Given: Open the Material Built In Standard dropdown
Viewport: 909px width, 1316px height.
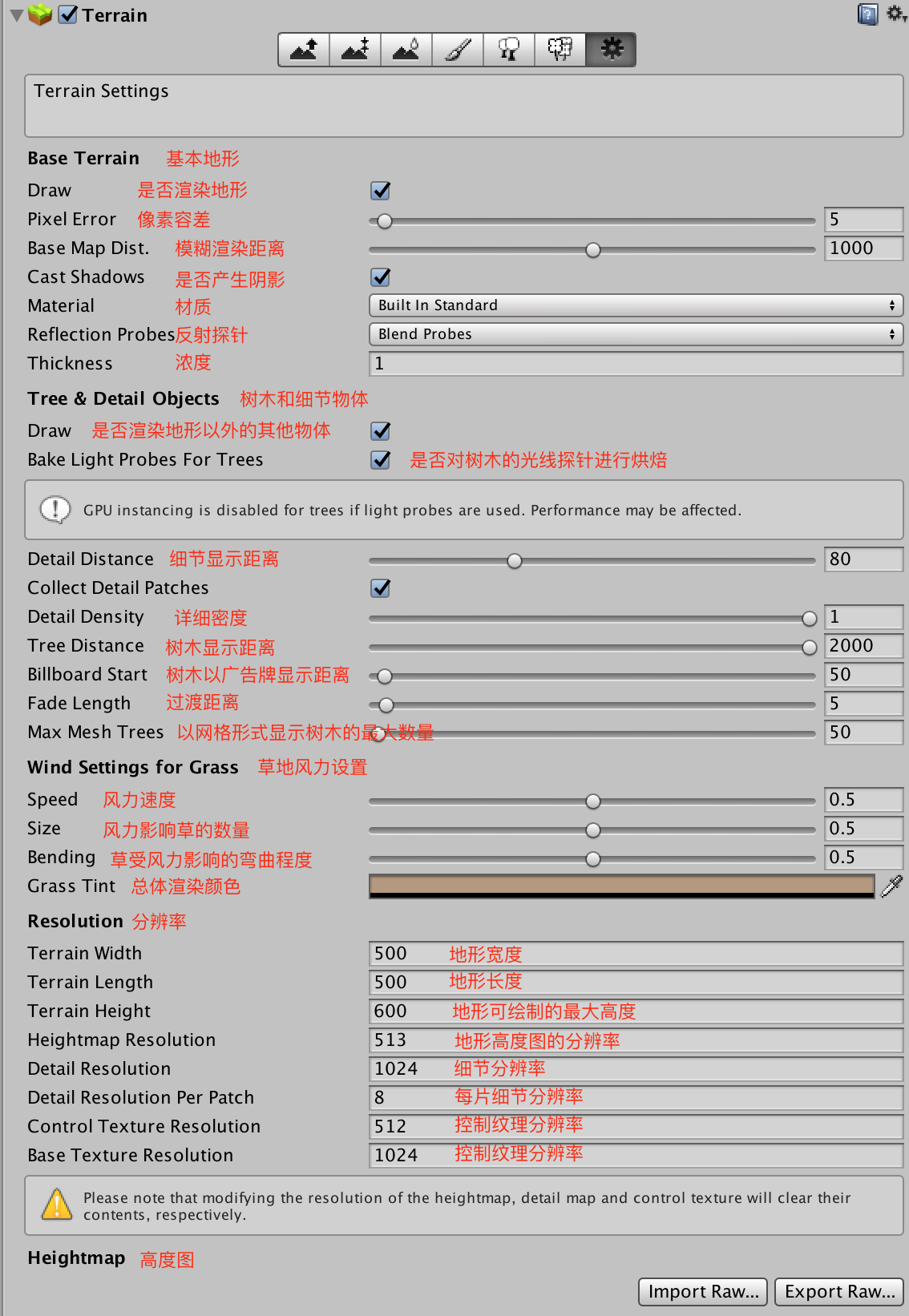Looking at the screenshot, I should coord(636,305).
